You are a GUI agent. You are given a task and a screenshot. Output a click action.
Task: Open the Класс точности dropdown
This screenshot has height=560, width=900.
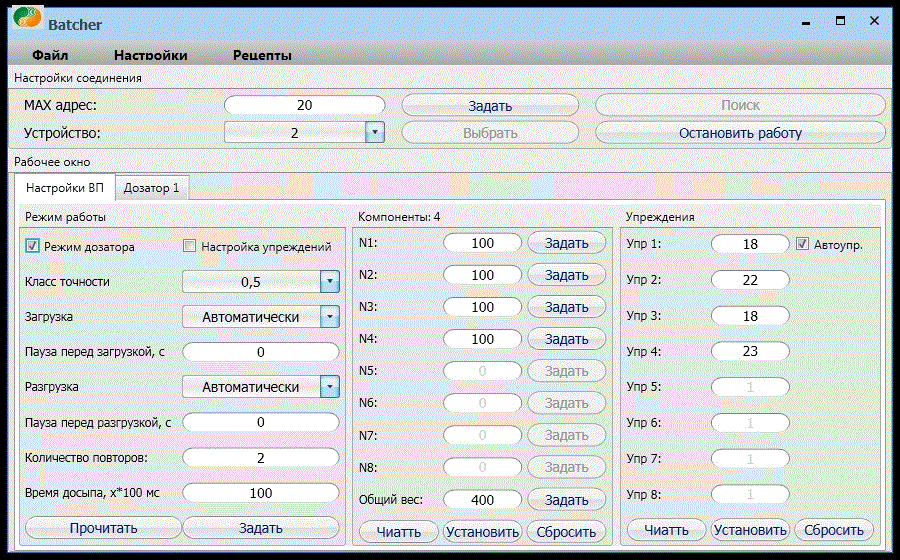point(330,282)
